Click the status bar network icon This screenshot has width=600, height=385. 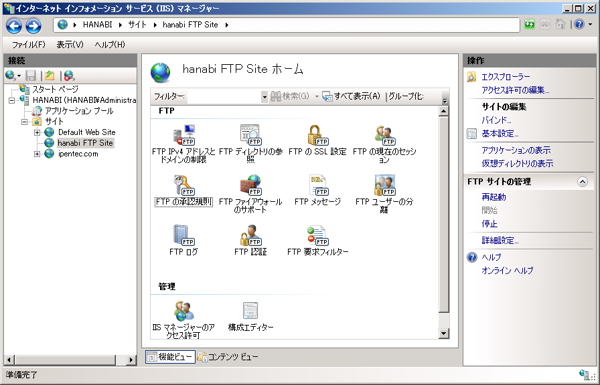click(584, 375)
